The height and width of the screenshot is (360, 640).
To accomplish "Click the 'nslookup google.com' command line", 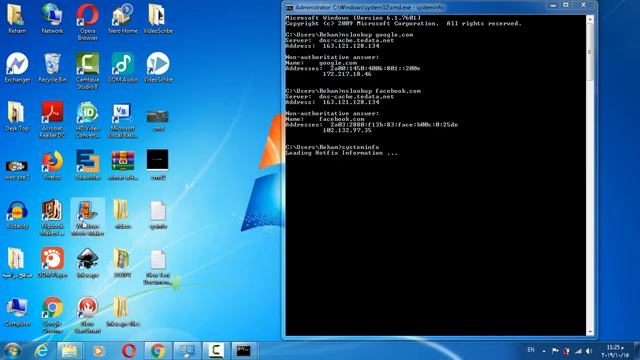I will [x=349, y=35].
